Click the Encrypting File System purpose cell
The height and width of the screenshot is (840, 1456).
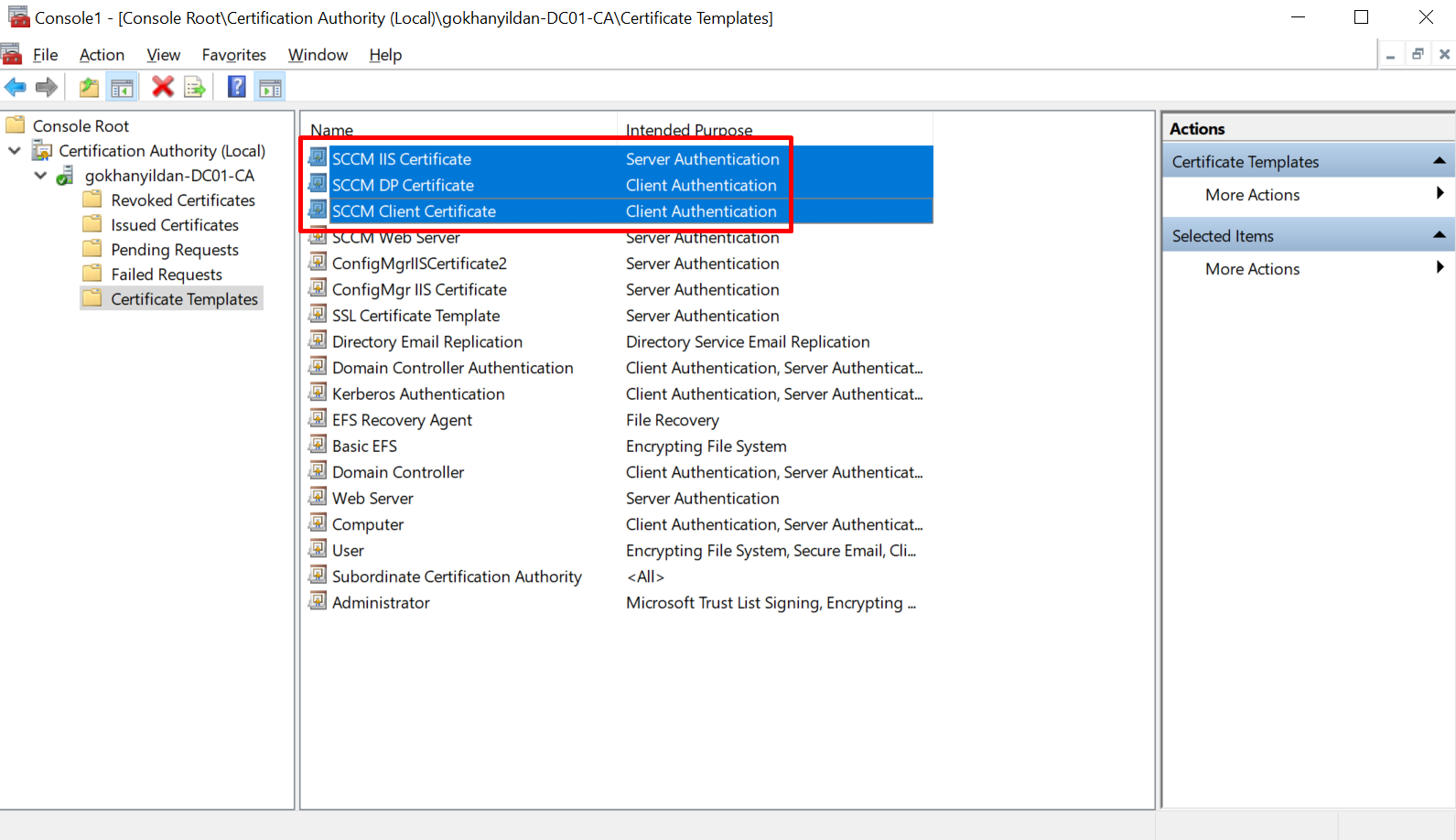(706, 446)
